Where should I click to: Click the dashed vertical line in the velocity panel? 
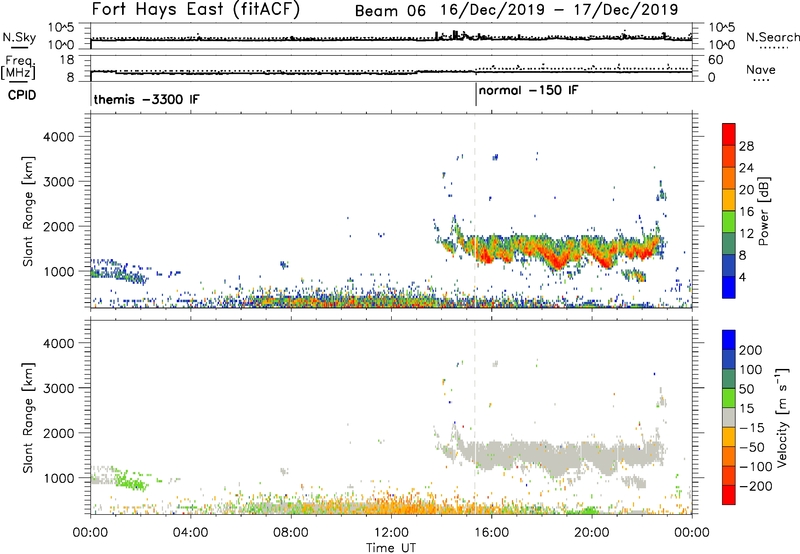[475, 417]
